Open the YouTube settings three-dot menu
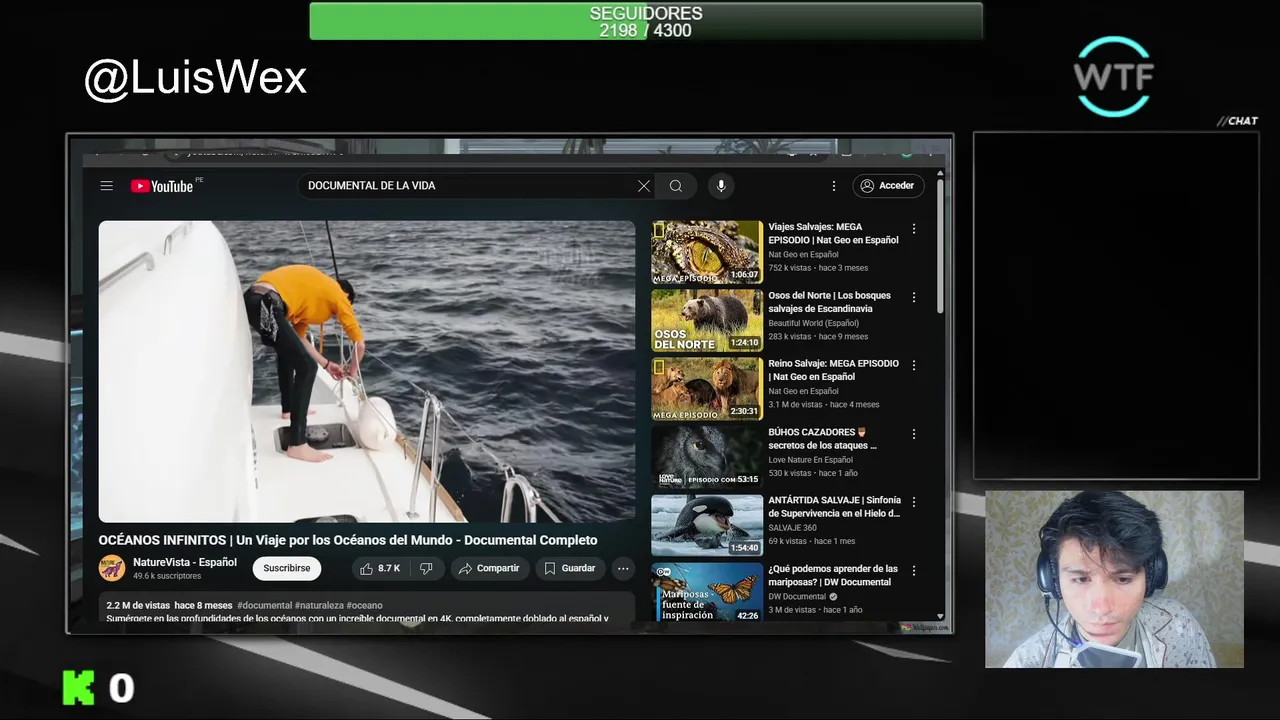1280x720 pixels. tap(834, 186)
